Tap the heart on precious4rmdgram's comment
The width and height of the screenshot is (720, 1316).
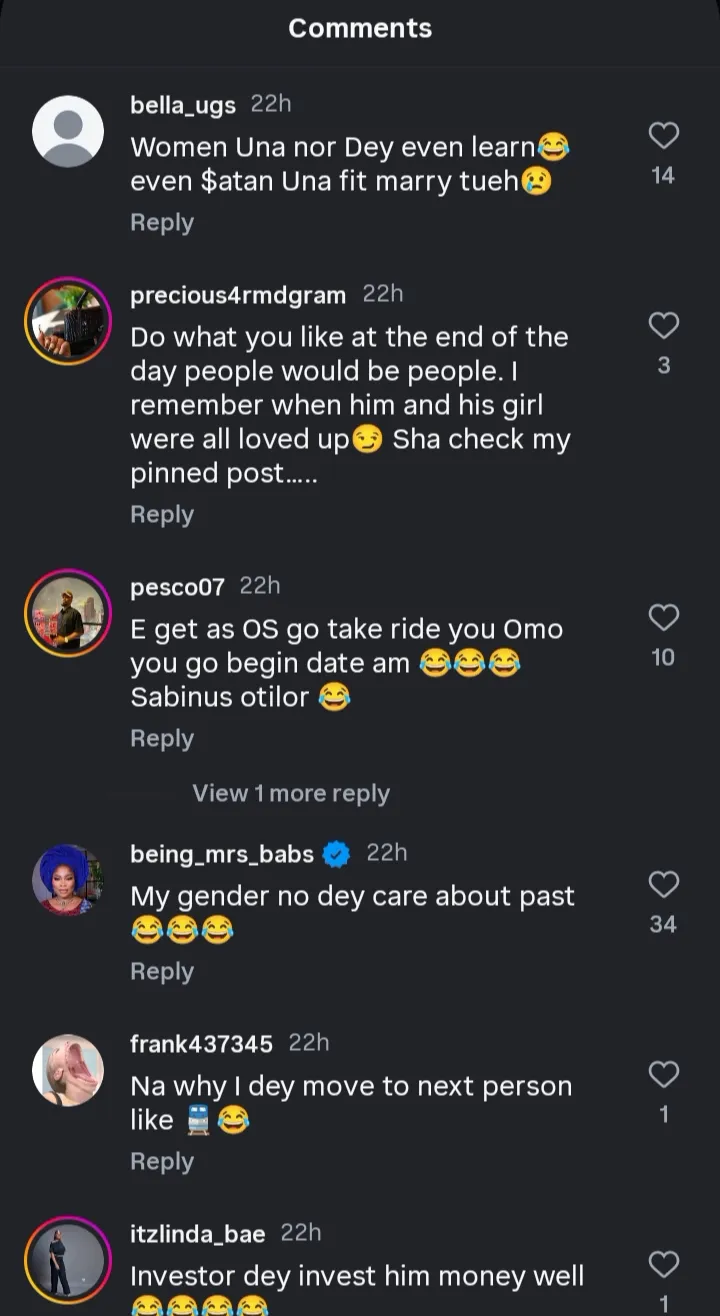pyautogui.click(x=663, y=325)
